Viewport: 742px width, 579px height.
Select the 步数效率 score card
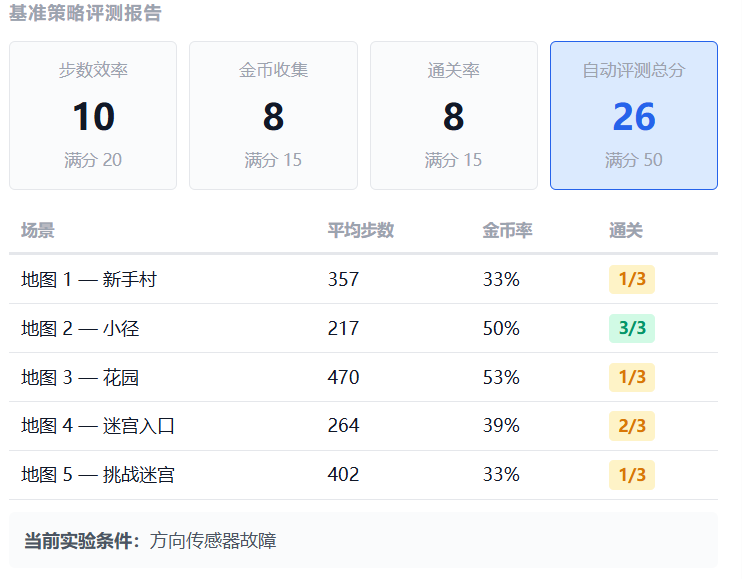pos(93,115)
